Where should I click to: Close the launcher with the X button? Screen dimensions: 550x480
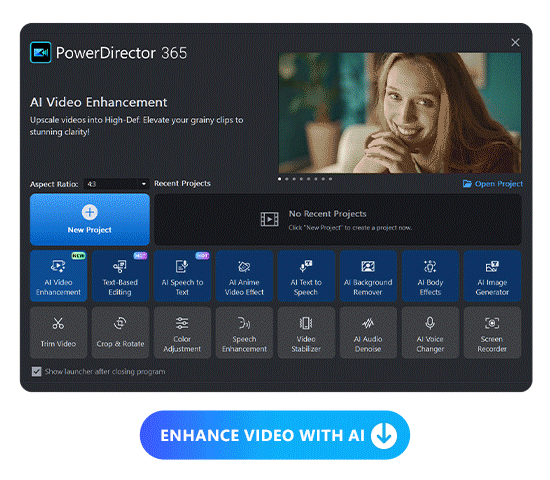(x=515, y=42)
